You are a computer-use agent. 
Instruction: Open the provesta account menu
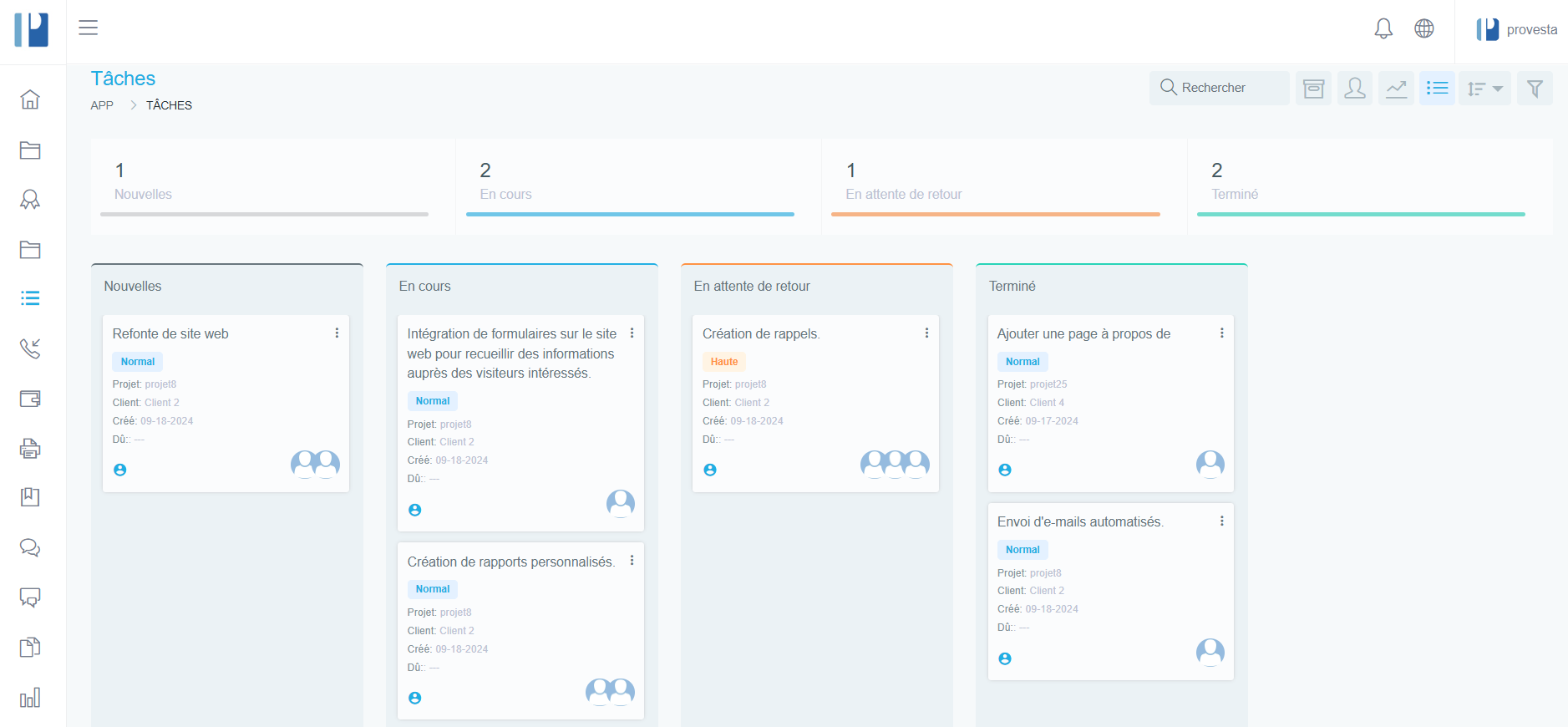1516,30
